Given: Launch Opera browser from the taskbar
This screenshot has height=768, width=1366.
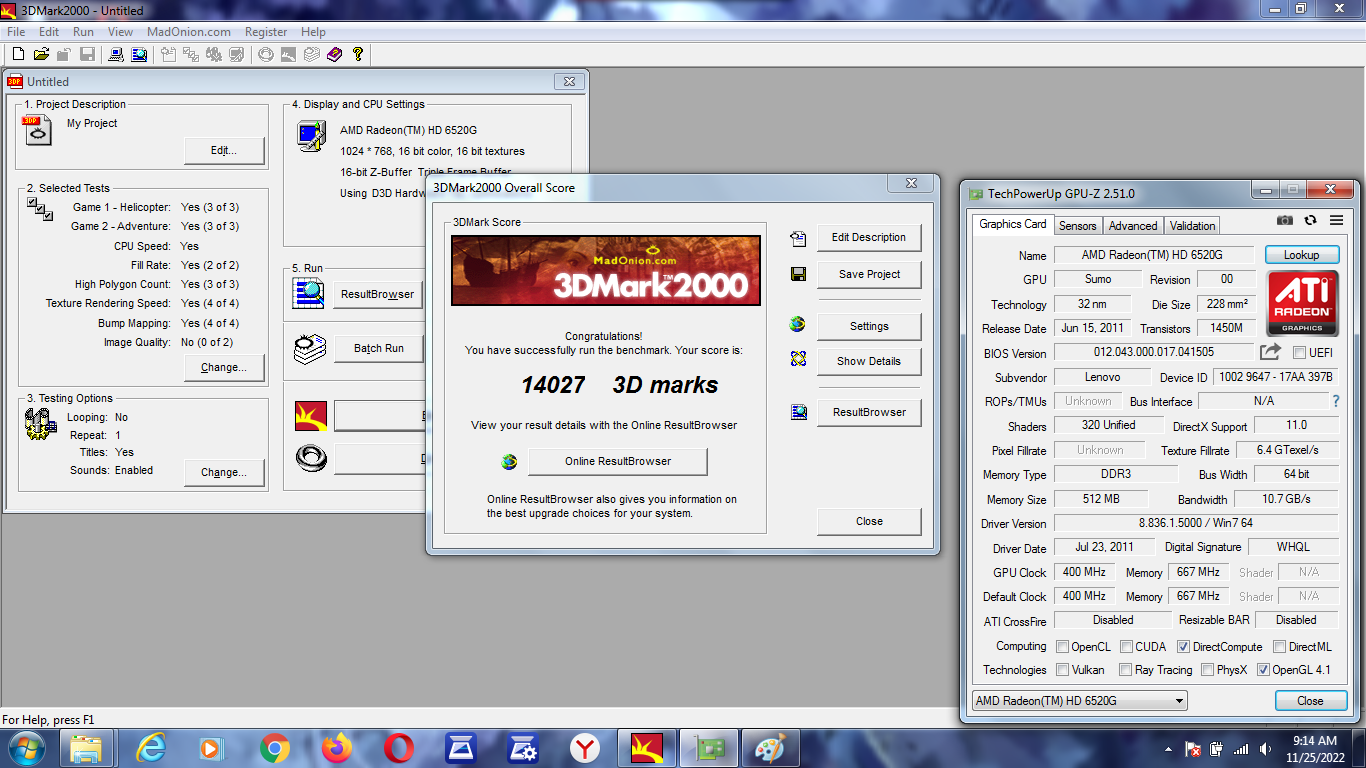Looking at the screenshot, I should pyautogui.click(x=399, y=748).
